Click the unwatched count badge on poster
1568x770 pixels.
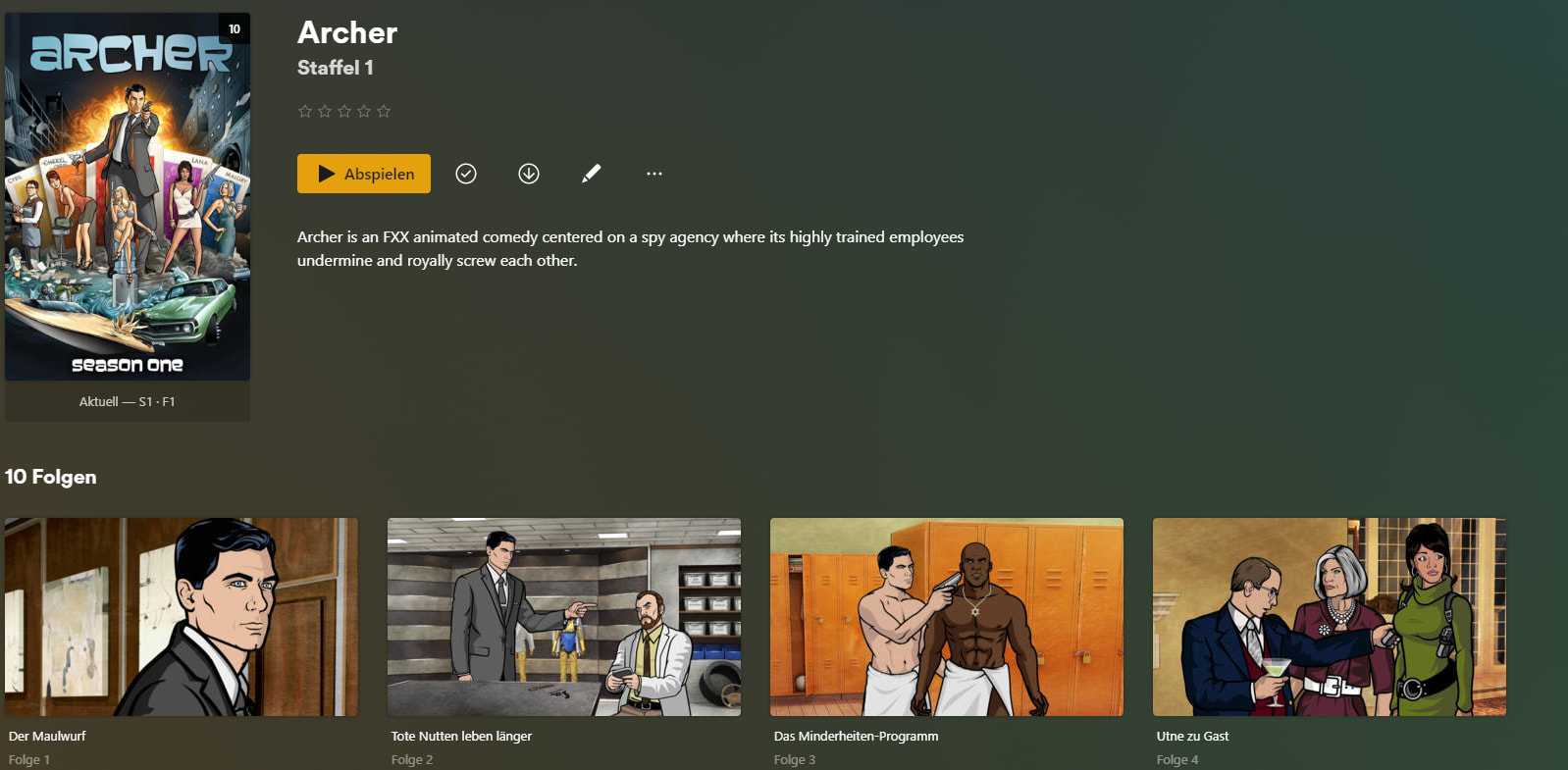(x=235, y=29)
